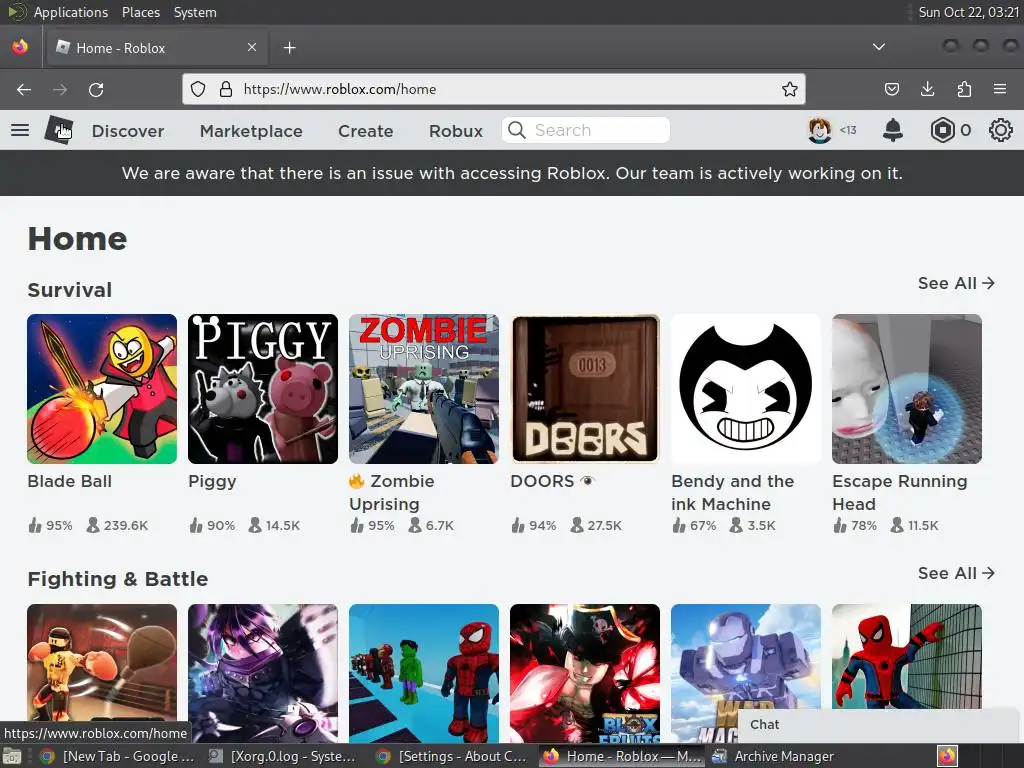Save page to Pocket
The image size is (1024, 768).
pos(891,89)
